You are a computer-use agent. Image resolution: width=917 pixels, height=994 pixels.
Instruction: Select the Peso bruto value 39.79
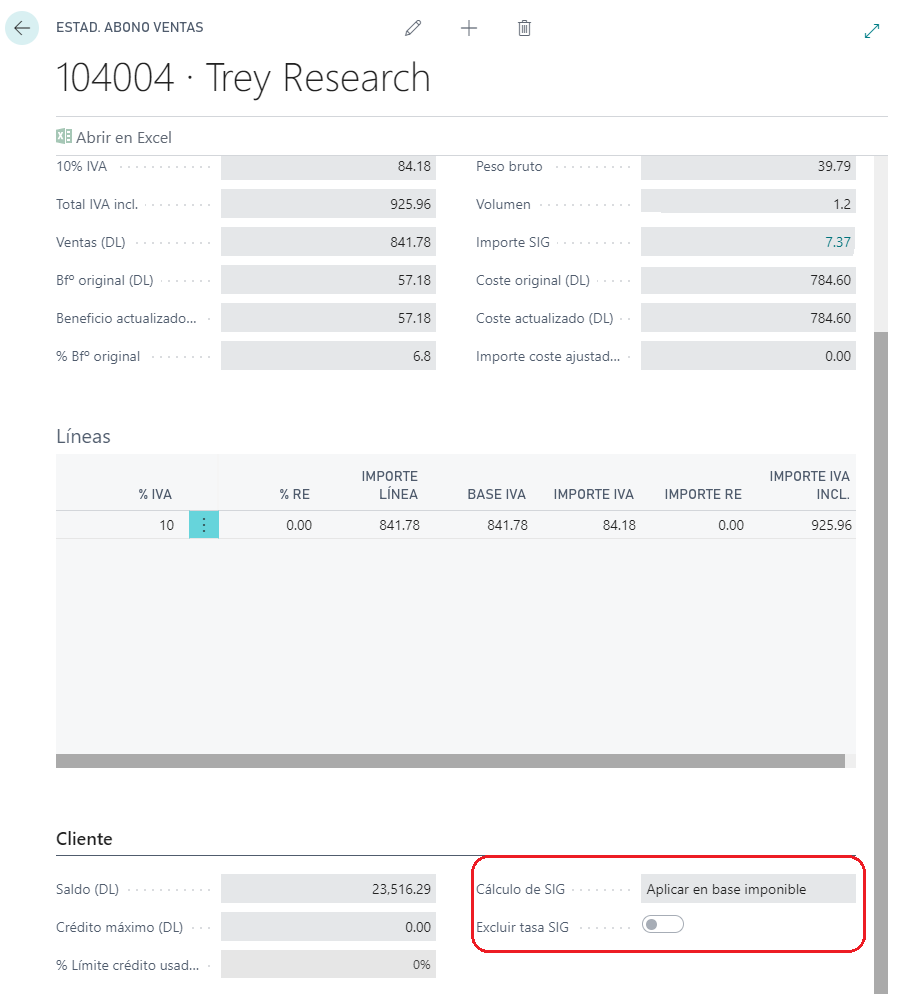click(748, 166)
